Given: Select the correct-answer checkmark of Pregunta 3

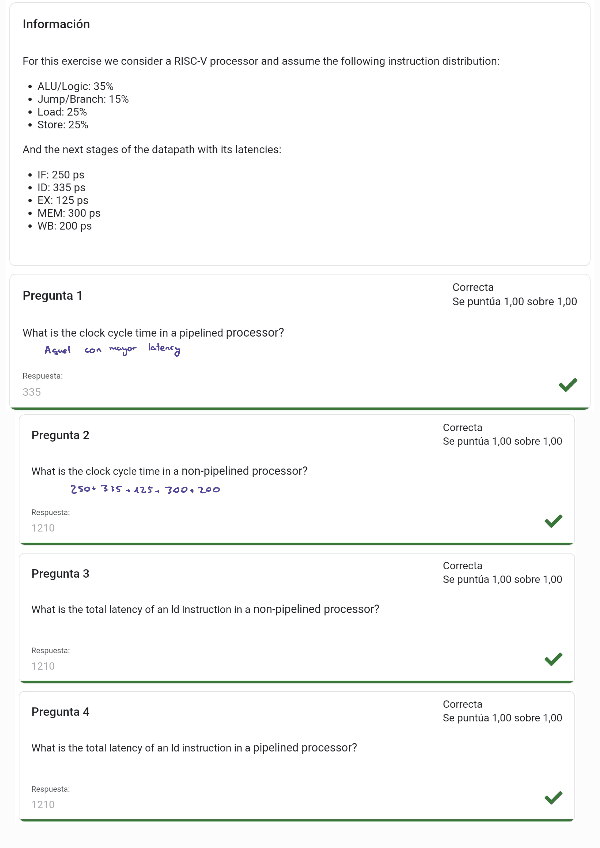Looking at the screenshot, I should click(553, 659).
